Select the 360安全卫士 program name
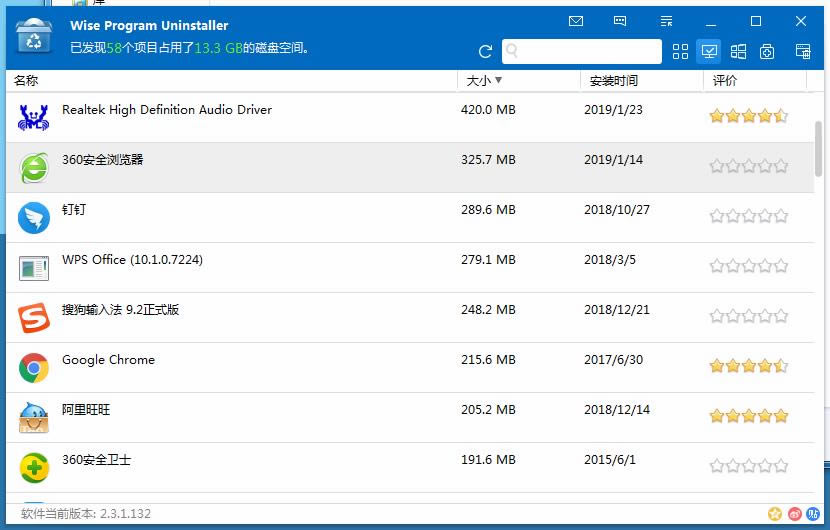 coord(96,460)
